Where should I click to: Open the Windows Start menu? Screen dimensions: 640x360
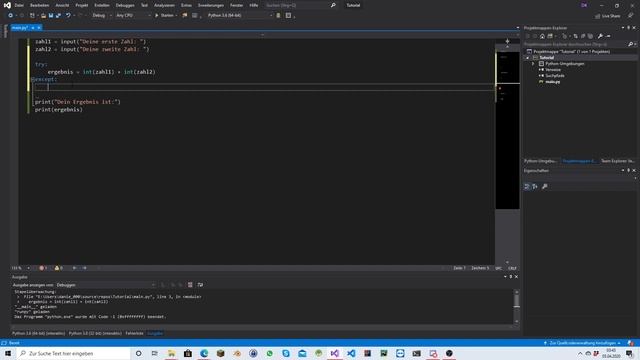[8, 353]
